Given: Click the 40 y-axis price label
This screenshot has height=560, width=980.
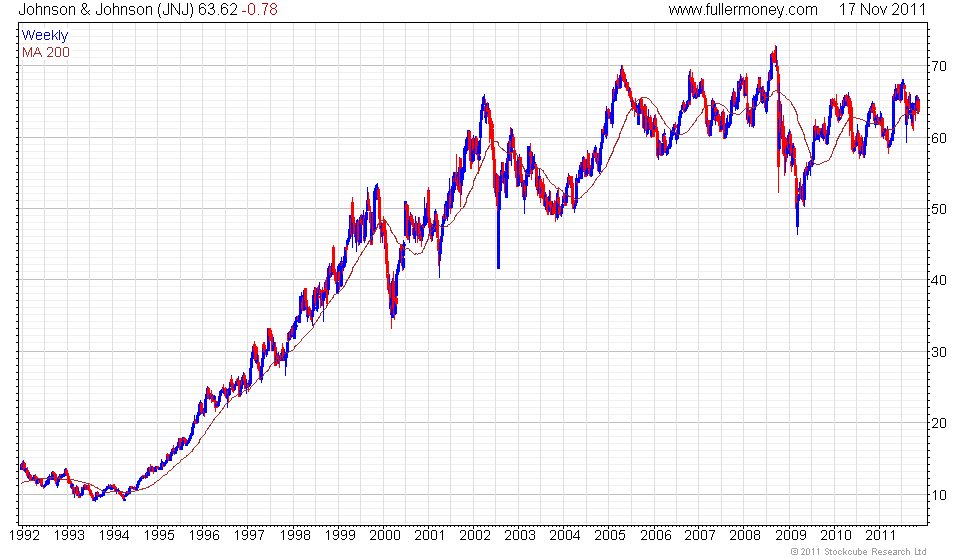Looking at the screenshot, I should 939,281.
